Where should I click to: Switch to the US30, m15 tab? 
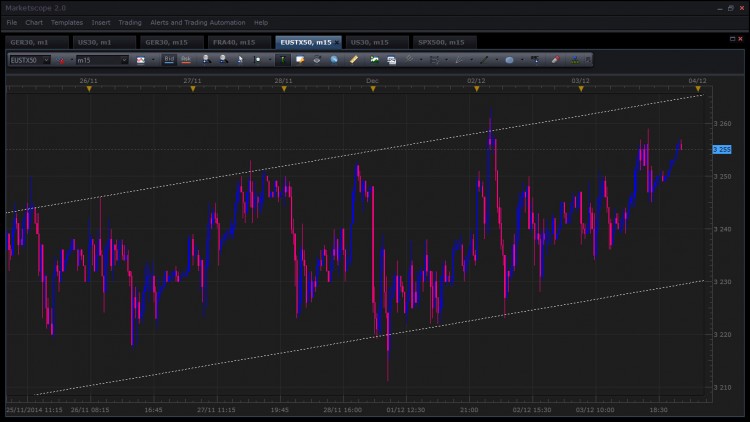tap(377, 42)
